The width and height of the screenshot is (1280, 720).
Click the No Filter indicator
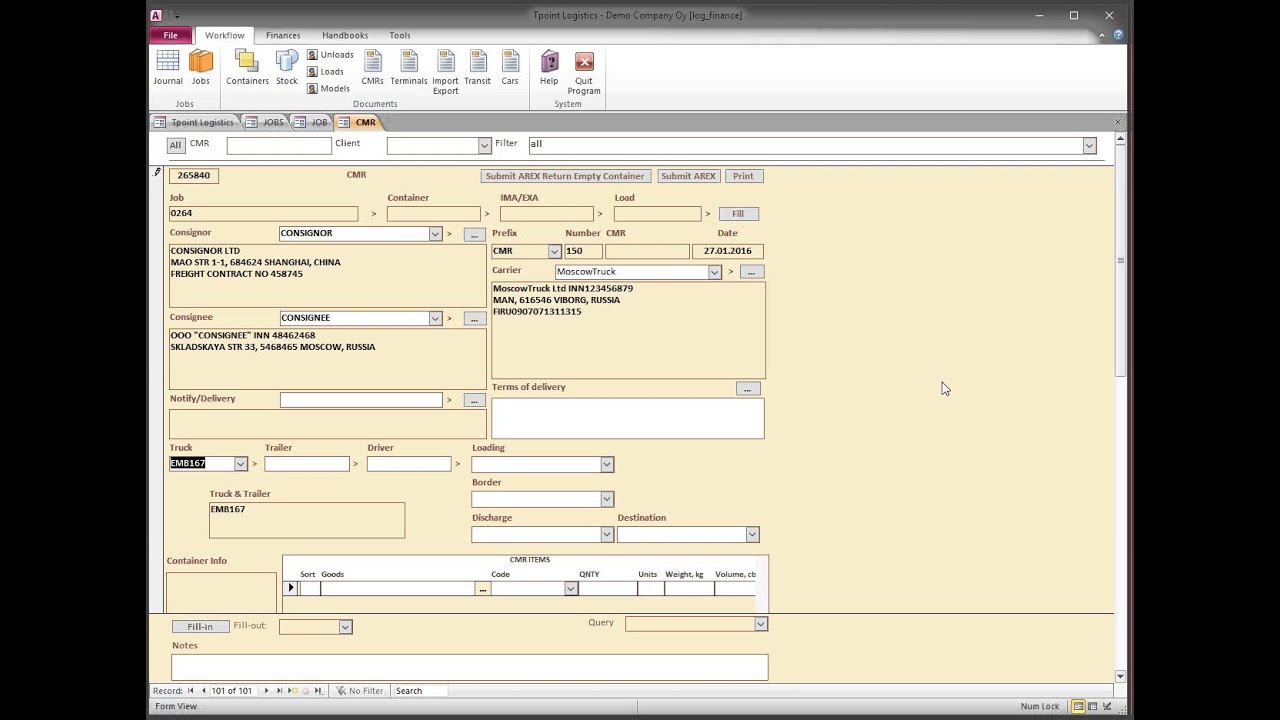(360, 691)
